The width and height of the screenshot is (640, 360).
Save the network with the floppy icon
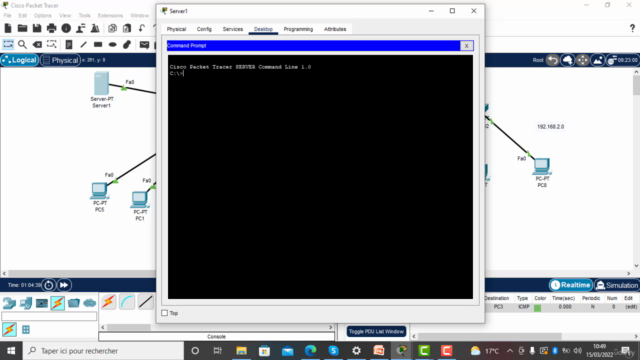37,28
